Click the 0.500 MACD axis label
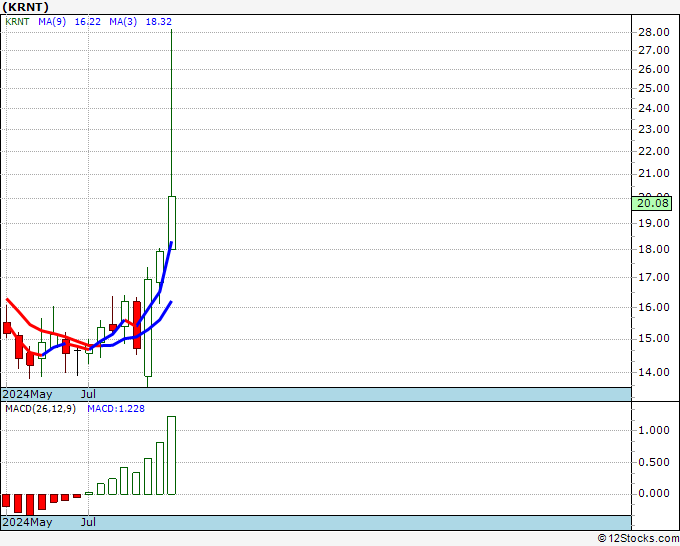 [x=654, y=462]
